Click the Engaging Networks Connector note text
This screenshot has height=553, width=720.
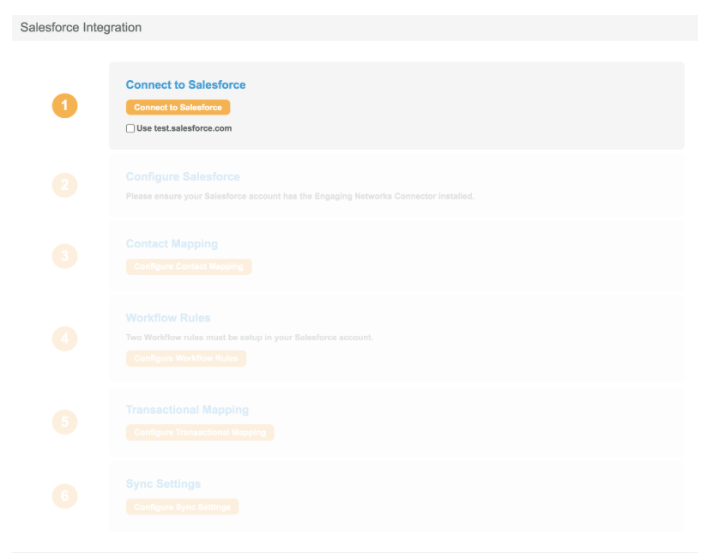click(x=299, y=196)
